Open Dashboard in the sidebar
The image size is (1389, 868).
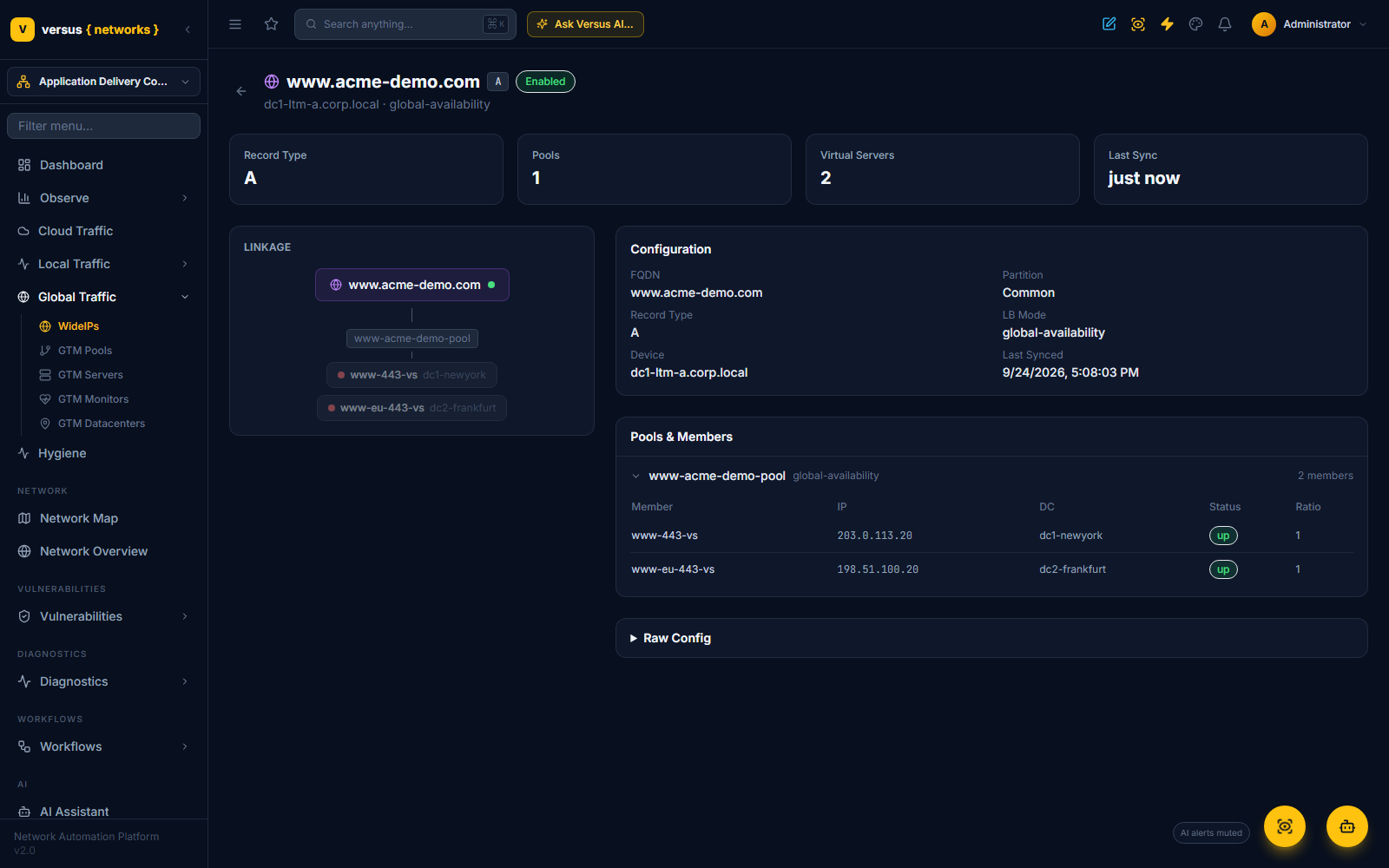click(x=103, y=165)
